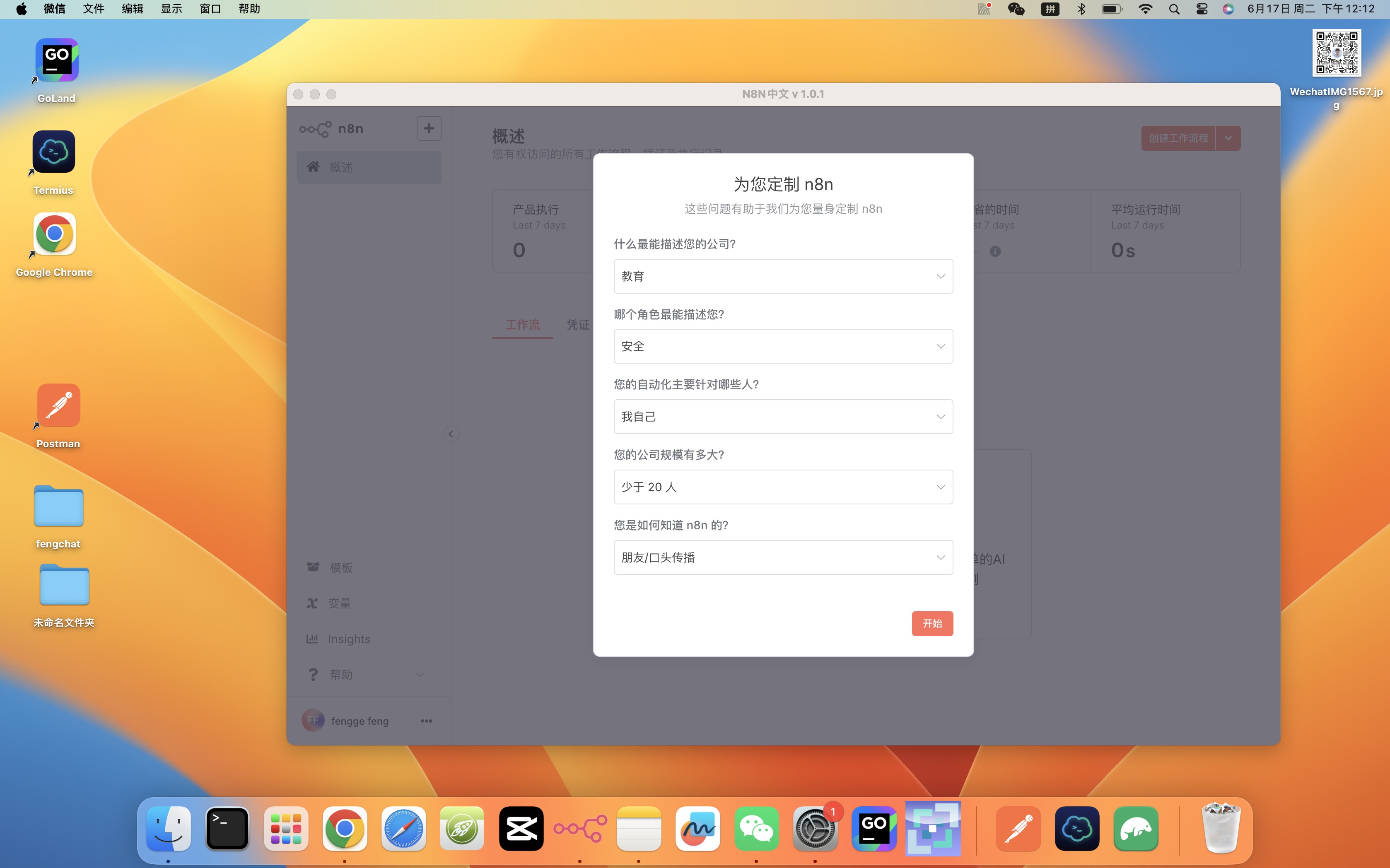Click the FF user avatar

pyautogui.click(x=313, y=721)
